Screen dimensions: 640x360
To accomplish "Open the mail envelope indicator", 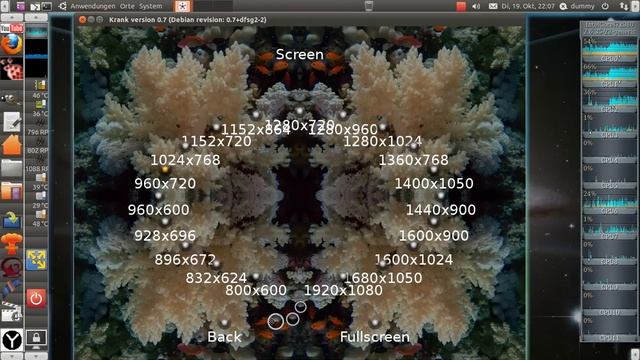I will 493,6.
